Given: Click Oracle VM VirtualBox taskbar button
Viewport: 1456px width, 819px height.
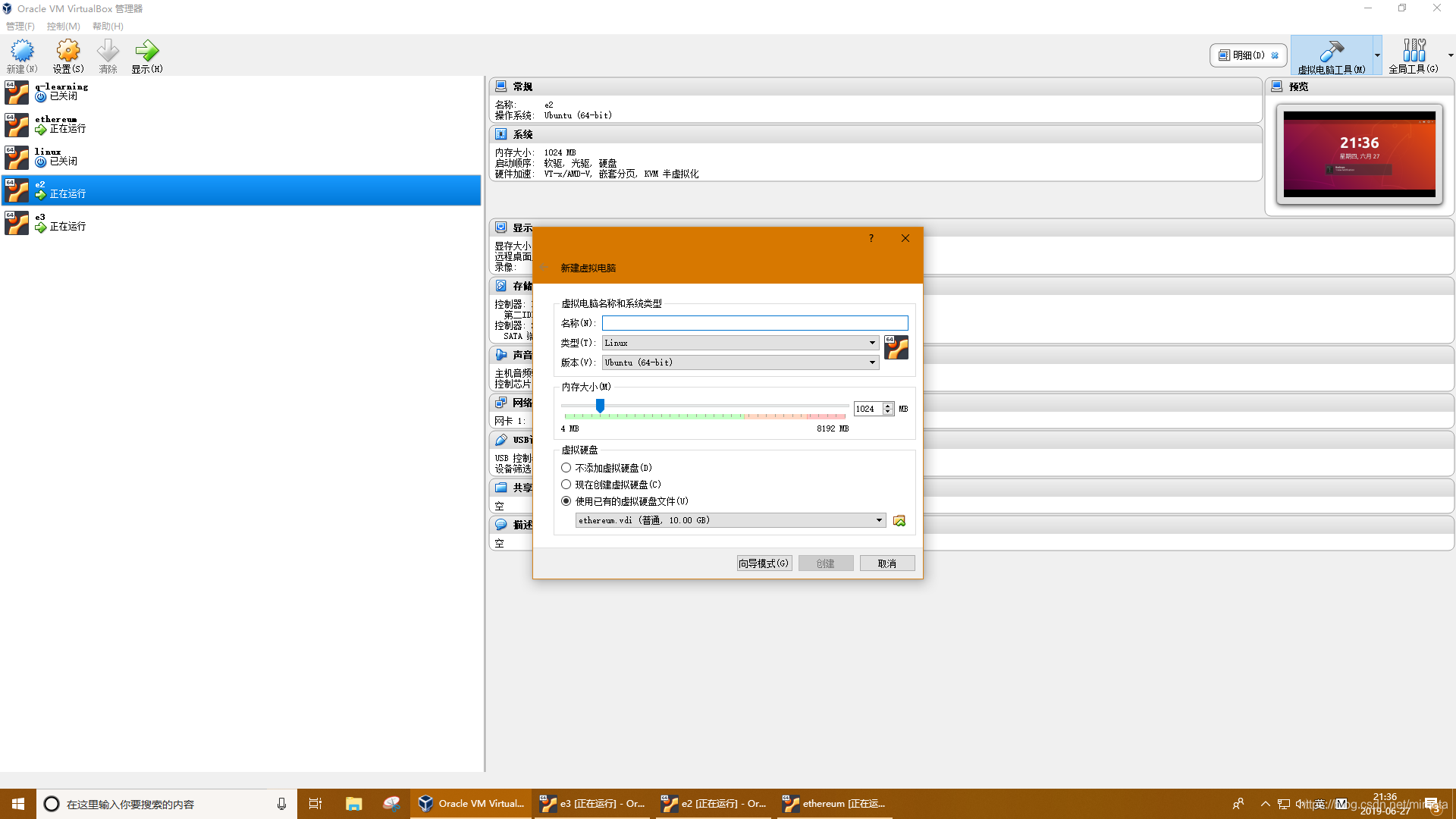Looking at the screenshot, I should coord(471,804).
